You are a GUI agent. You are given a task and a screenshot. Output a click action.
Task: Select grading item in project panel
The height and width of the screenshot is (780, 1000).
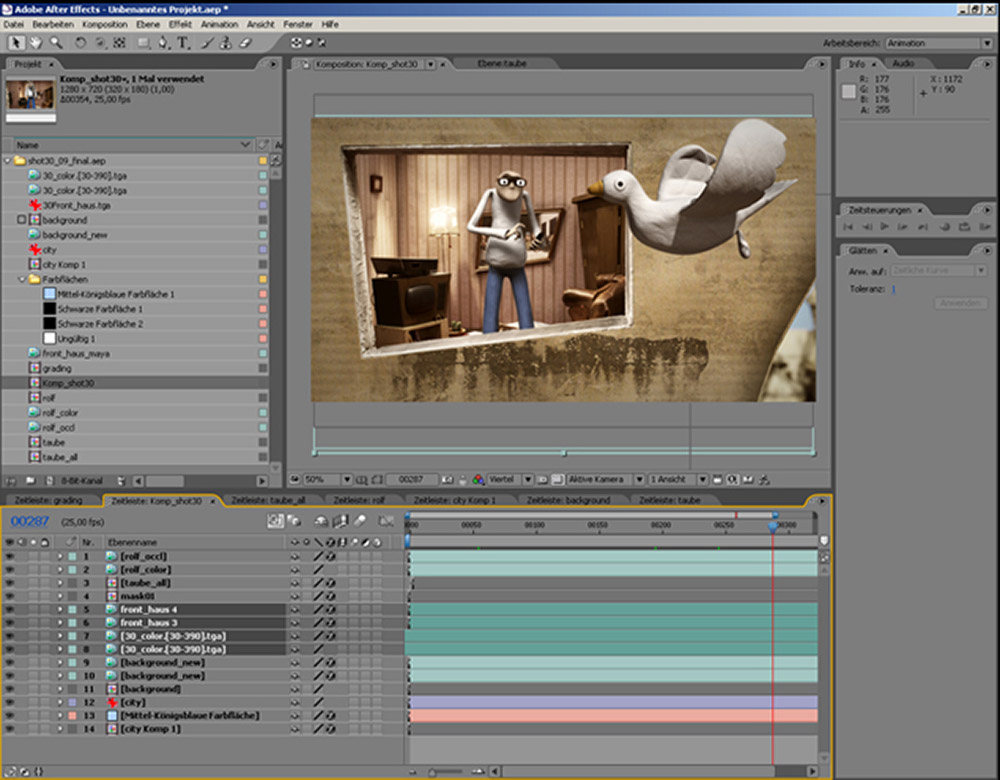[x=56, y=368]
